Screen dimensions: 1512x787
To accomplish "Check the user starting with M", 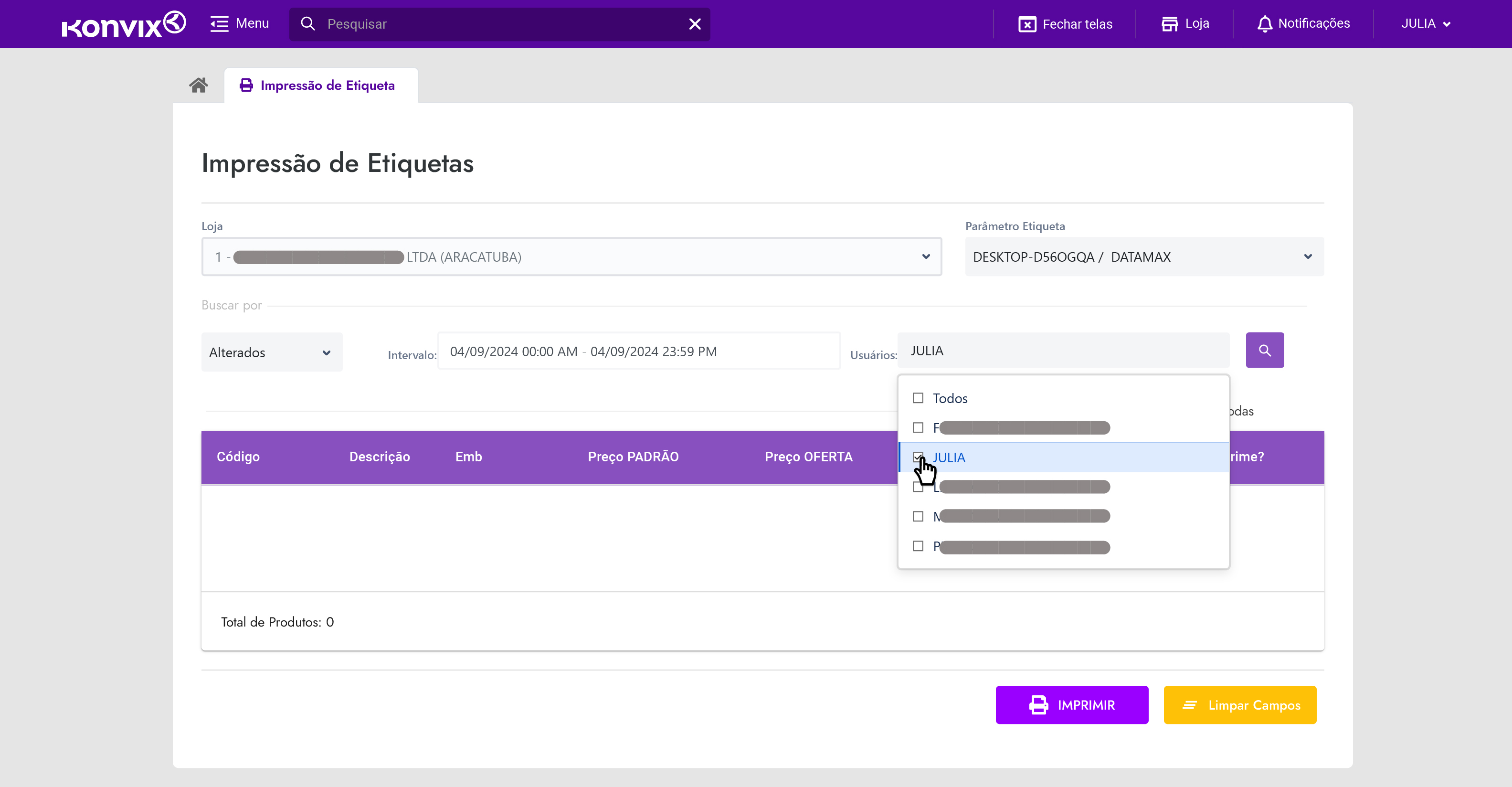I will pos(918,516).
